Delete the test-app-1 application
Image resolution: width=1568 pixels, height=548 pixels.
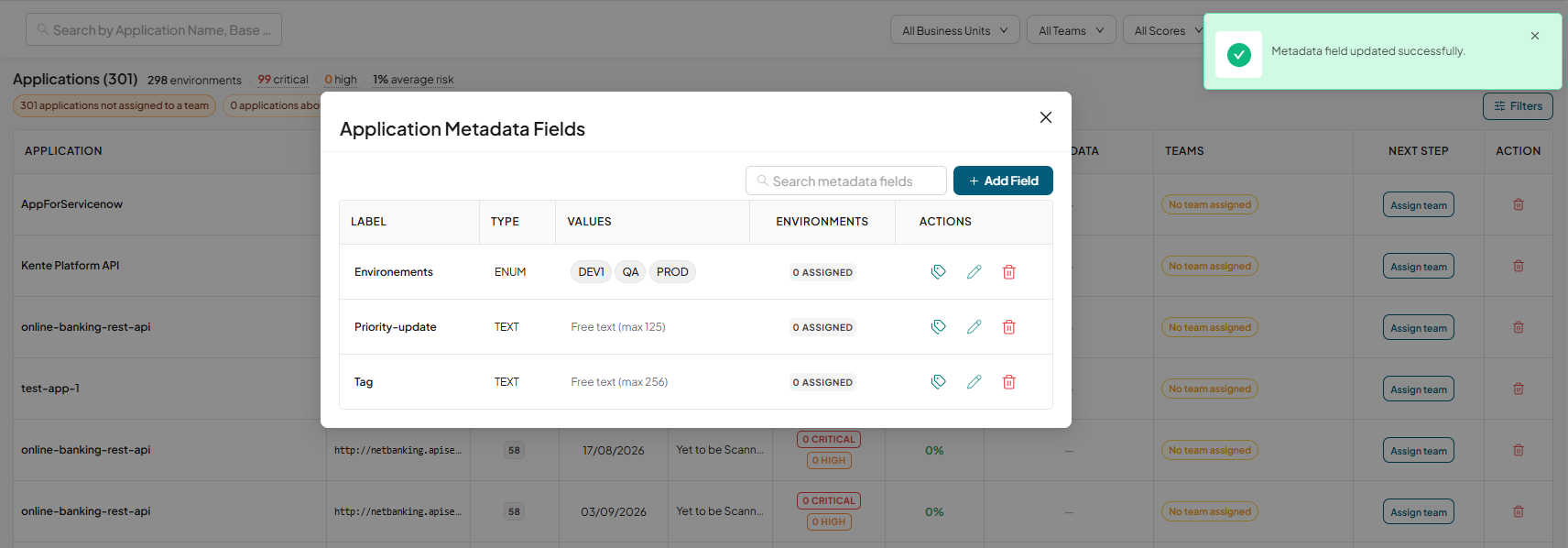[x=1519, y=389]
